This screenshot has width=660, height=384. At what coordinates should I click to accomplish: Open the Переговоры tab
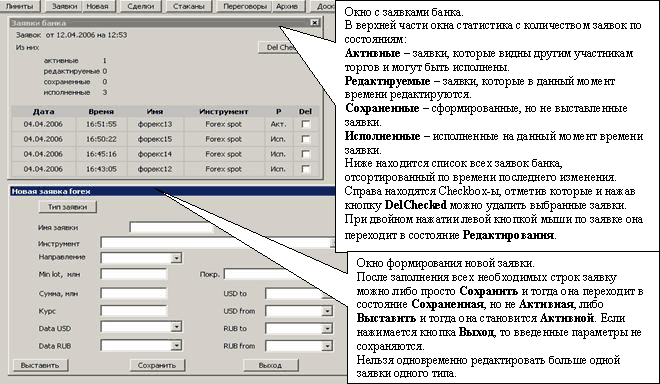click(x=245, y=6)
